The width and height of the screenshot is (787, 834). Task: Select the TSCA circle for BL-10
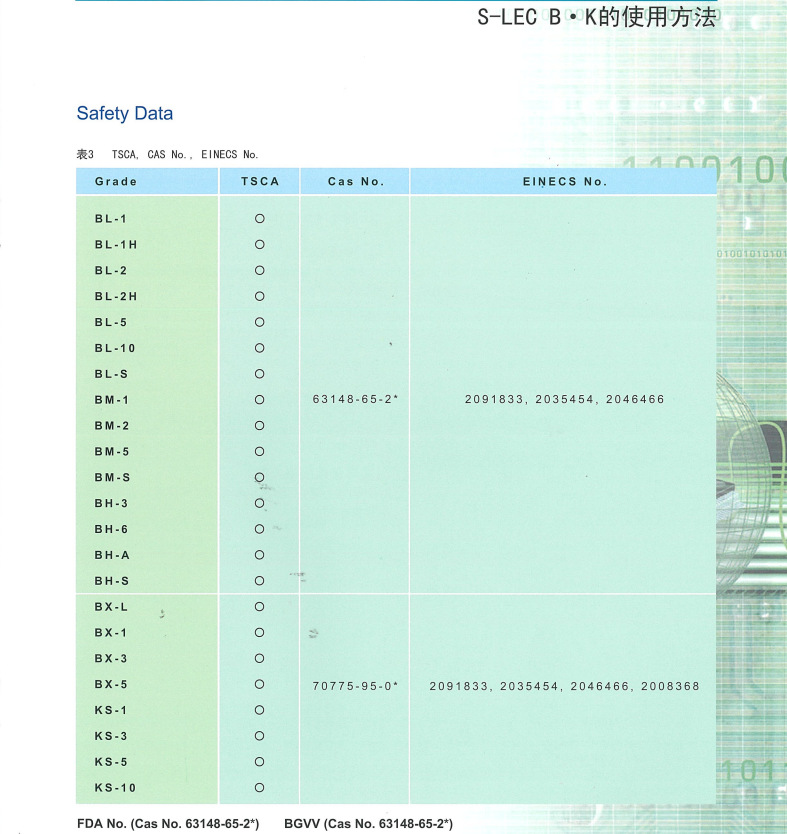[x=259, y=348]
